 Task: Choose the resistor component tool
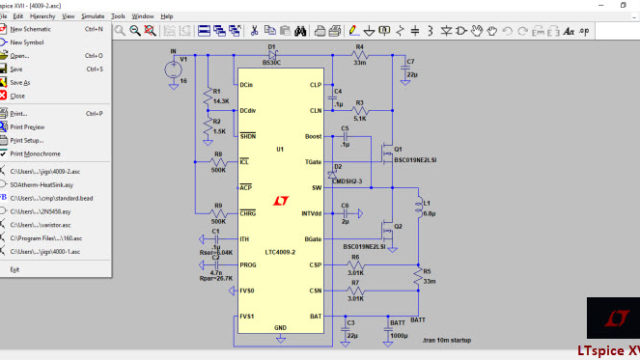point(400,31)
